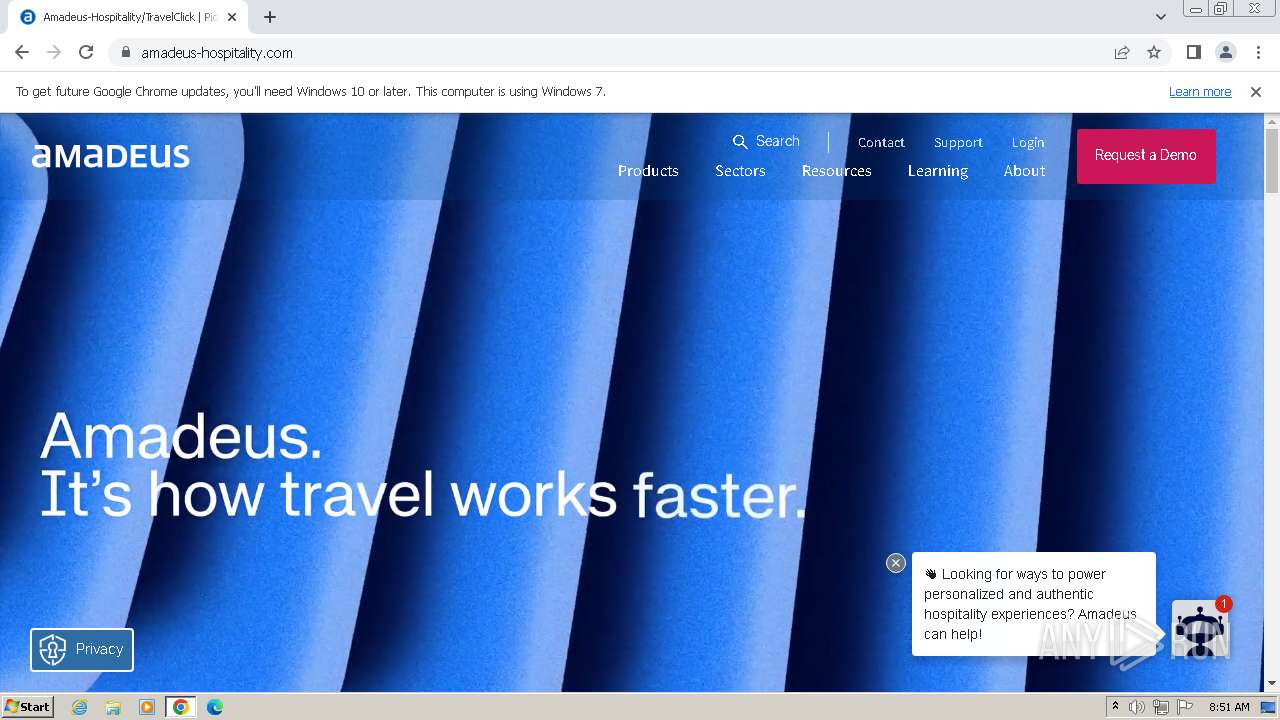The height and width of the screenshot is (720, 1280).
Task: View site info via the lock icon
Action: coord(125,52)
